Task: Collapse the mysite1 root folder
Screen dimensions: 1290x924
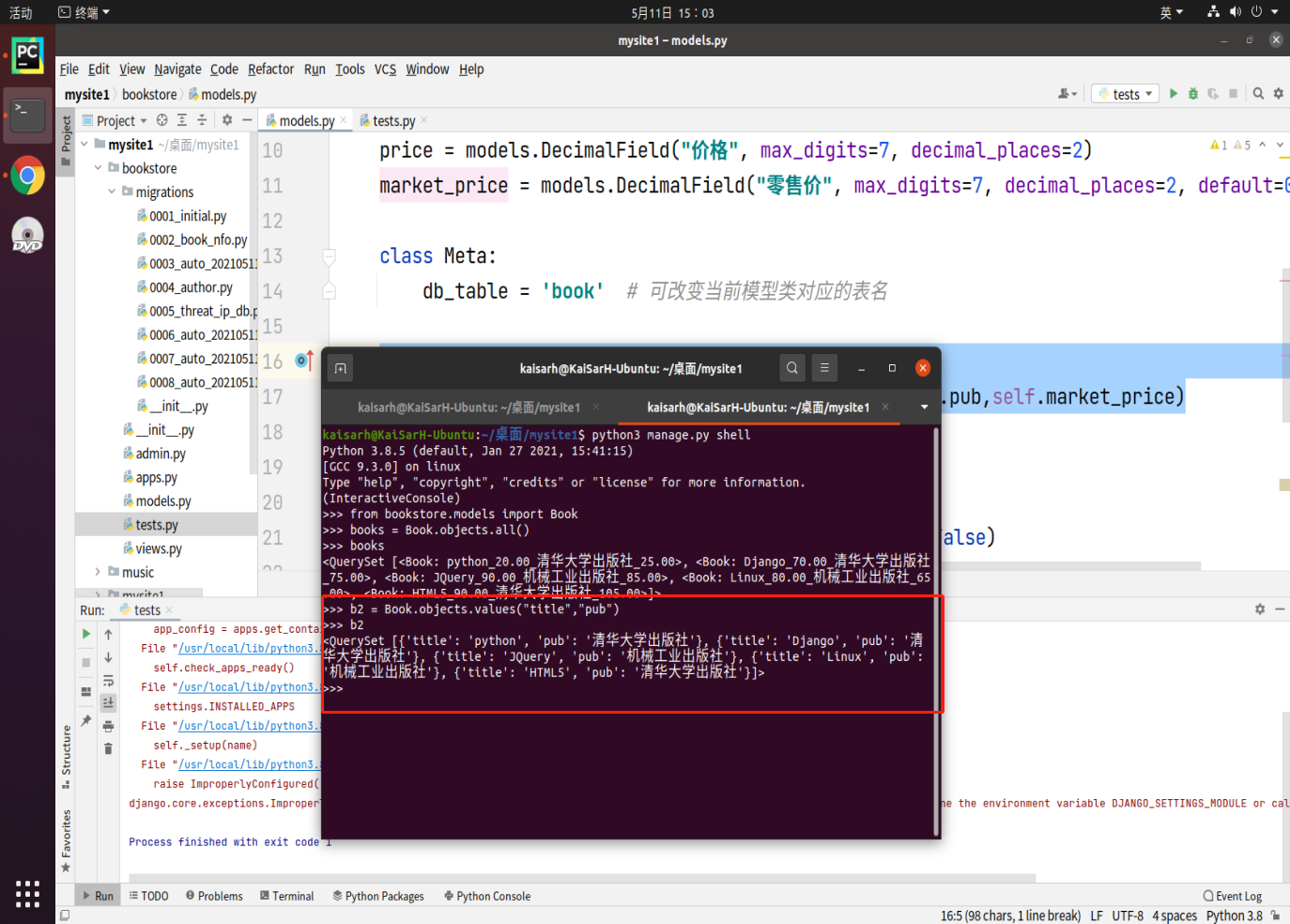Action: (84, 145)
